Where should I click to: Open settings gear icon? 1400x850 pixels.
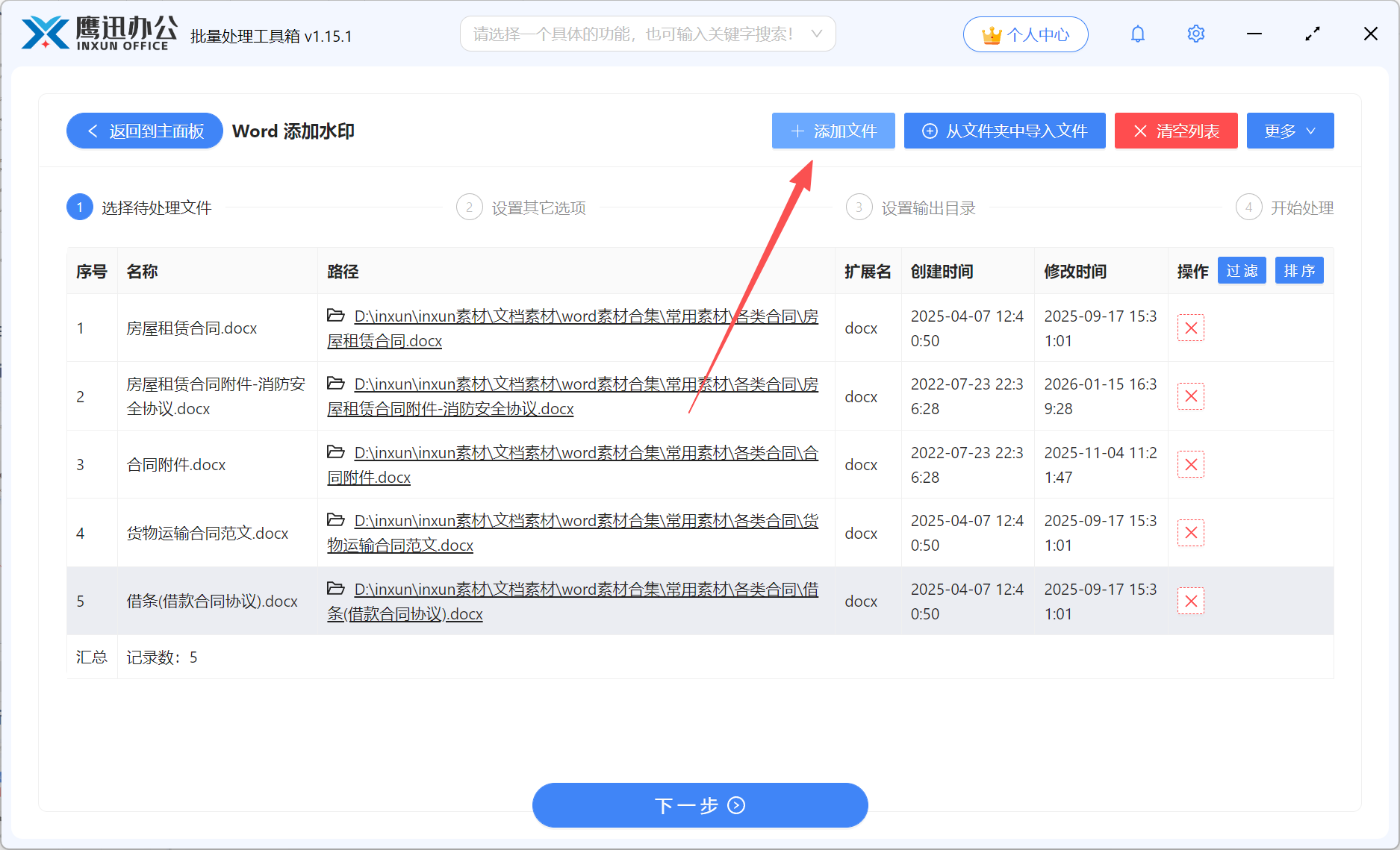[x=1196, y=34]
